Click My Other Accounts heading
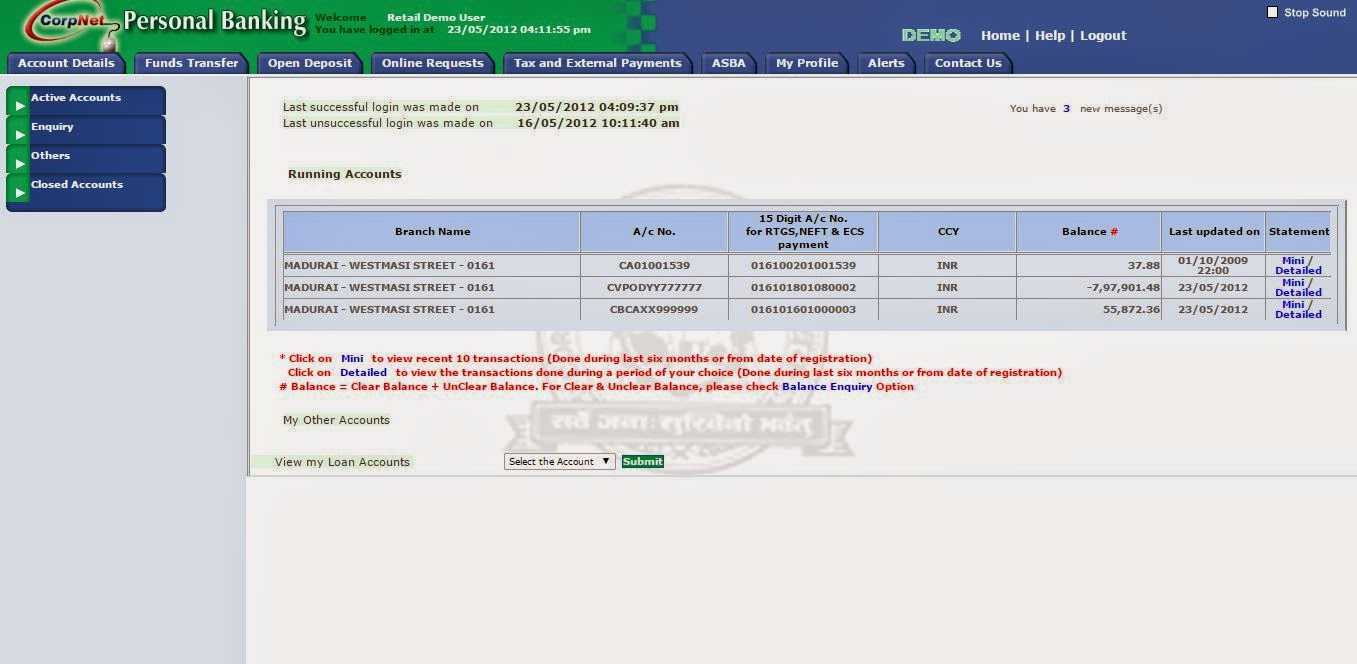Screen dimensions: 1357x664 point(336,420)
